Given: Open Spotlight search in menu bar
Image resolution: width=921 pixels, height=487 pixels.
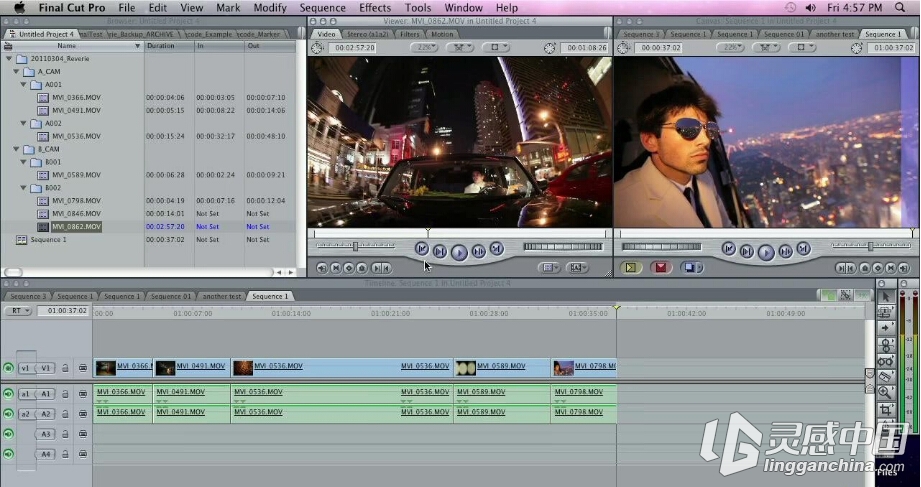Looking at the screenshot, I should pyautogui.click(x=900, y=8).
